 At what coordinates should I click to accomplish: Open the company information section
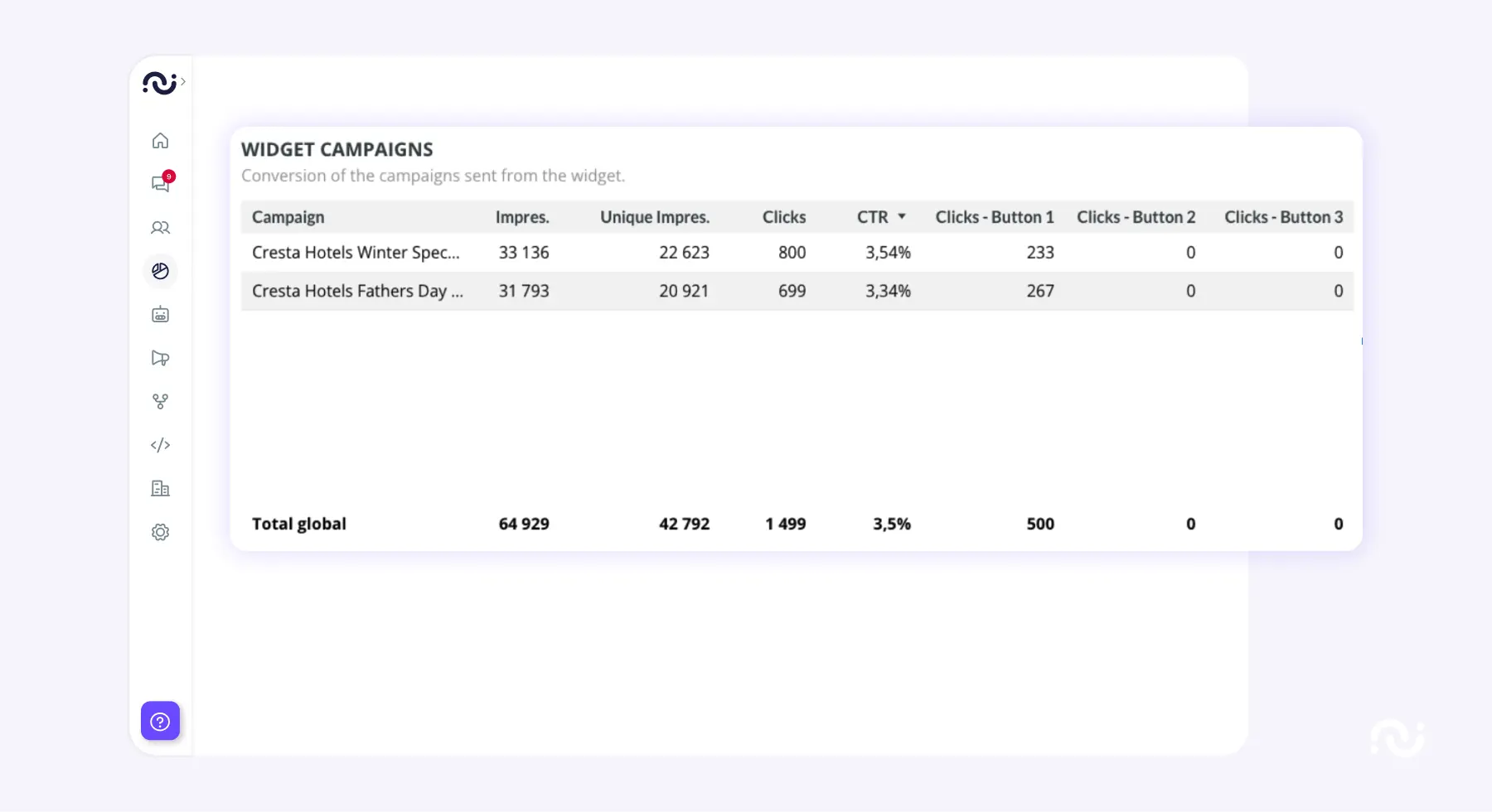[x=160, y=488]
